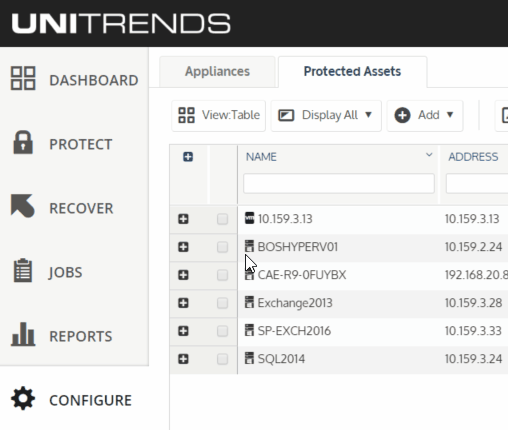The image size is (508, 430).
Task: Open the JOBS menu label
Action: point(65,272)
